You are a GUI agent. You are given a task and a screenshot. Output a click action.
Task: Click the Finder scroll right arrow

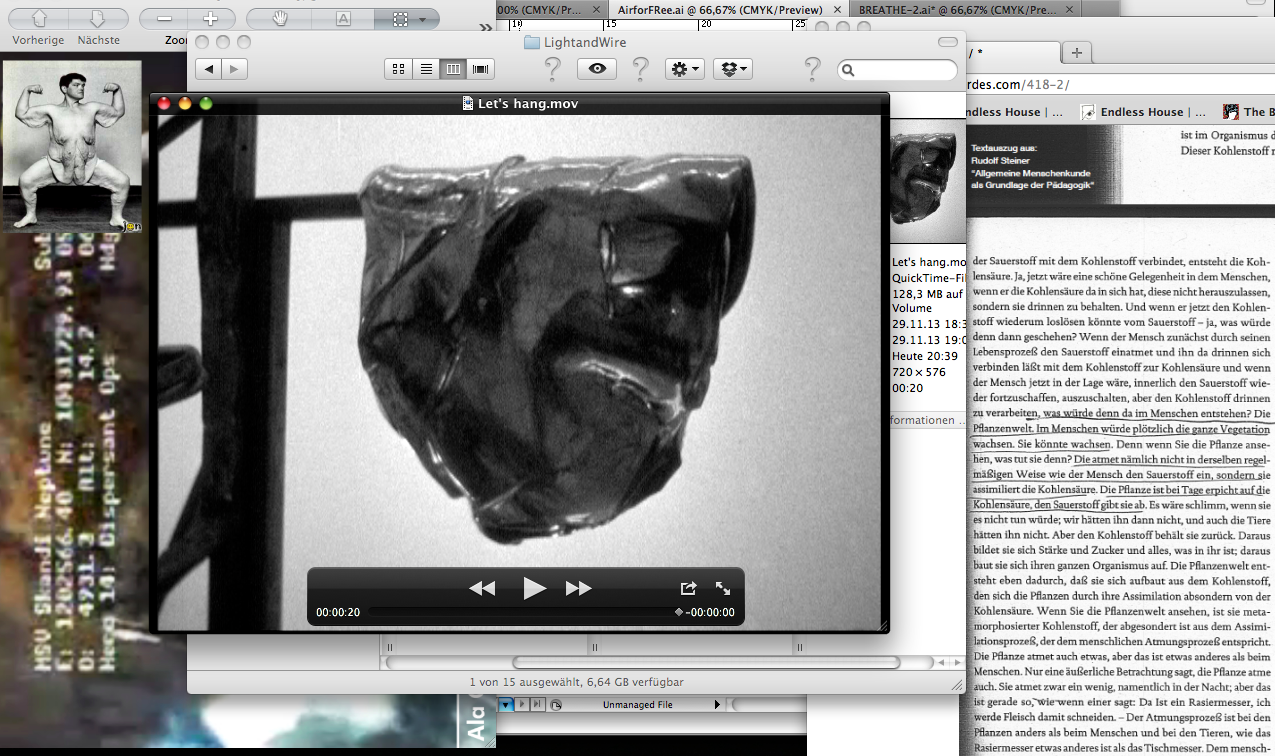(x=955, y=662)
